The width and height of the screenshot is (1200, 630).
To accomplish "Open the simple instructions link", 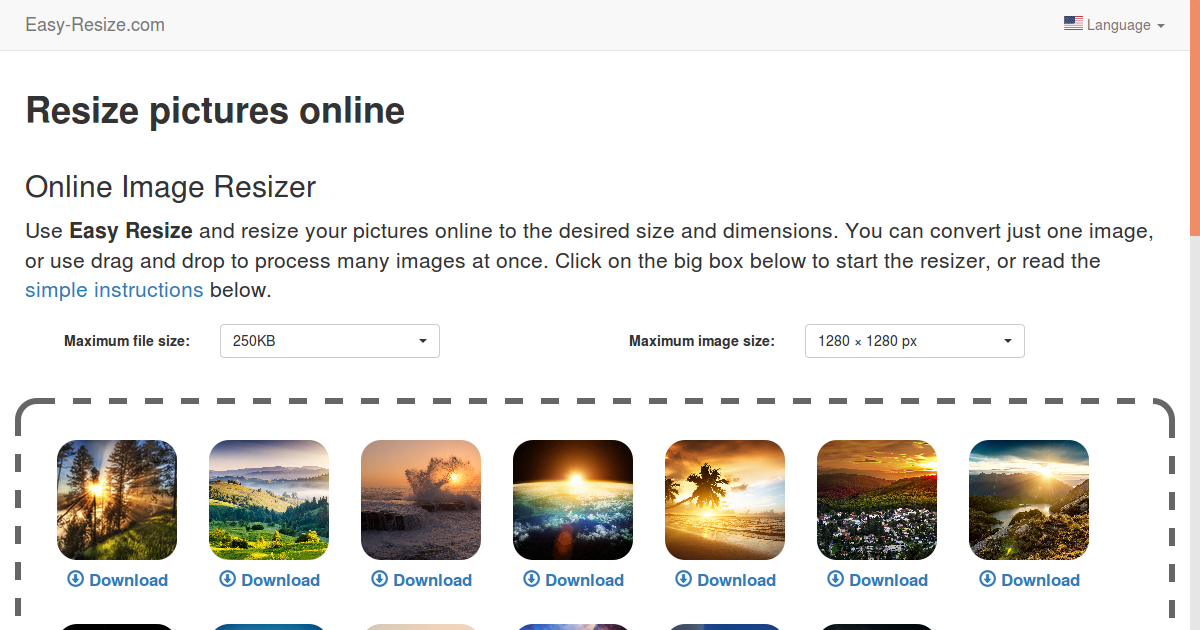I will [114, 290].
